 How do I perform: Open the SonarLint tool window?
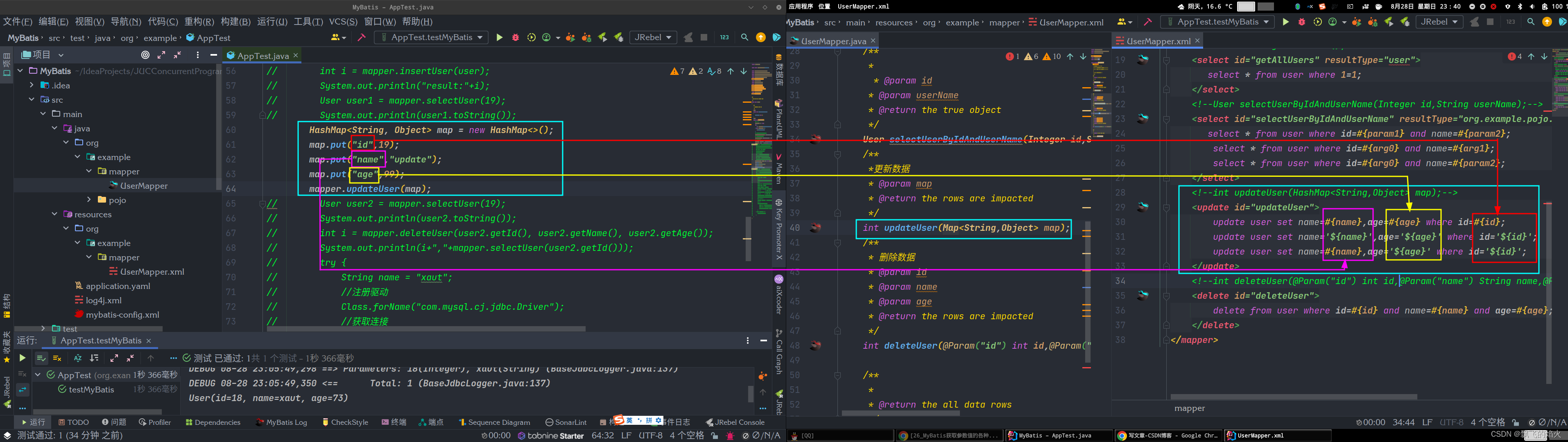[x=566, y=422]
